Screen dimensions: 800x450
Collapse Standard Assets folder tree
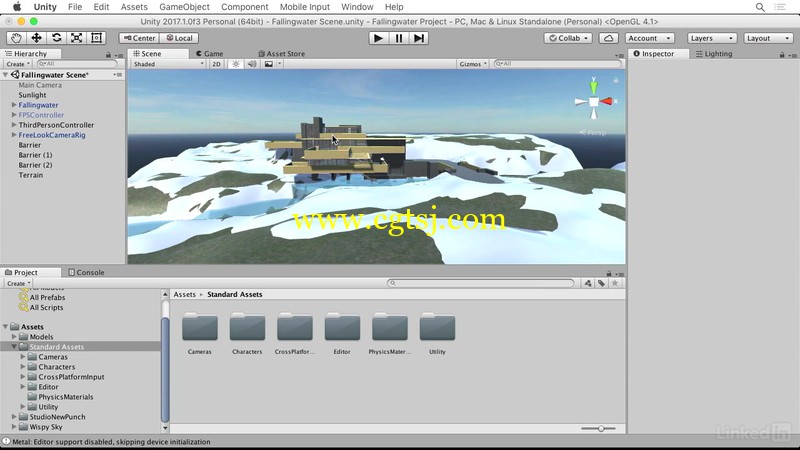click(x=14, y=346)
